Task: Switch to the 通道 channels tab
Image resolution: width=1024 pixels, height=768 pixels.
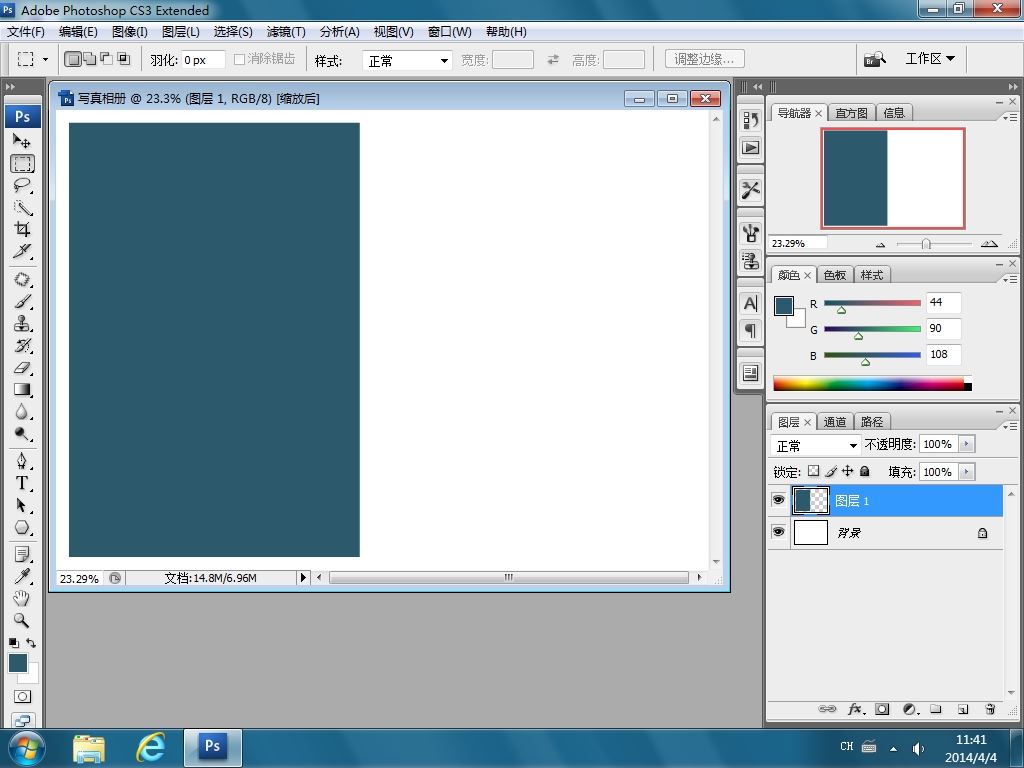Action: pyautogui.click(x=835, y=422)
